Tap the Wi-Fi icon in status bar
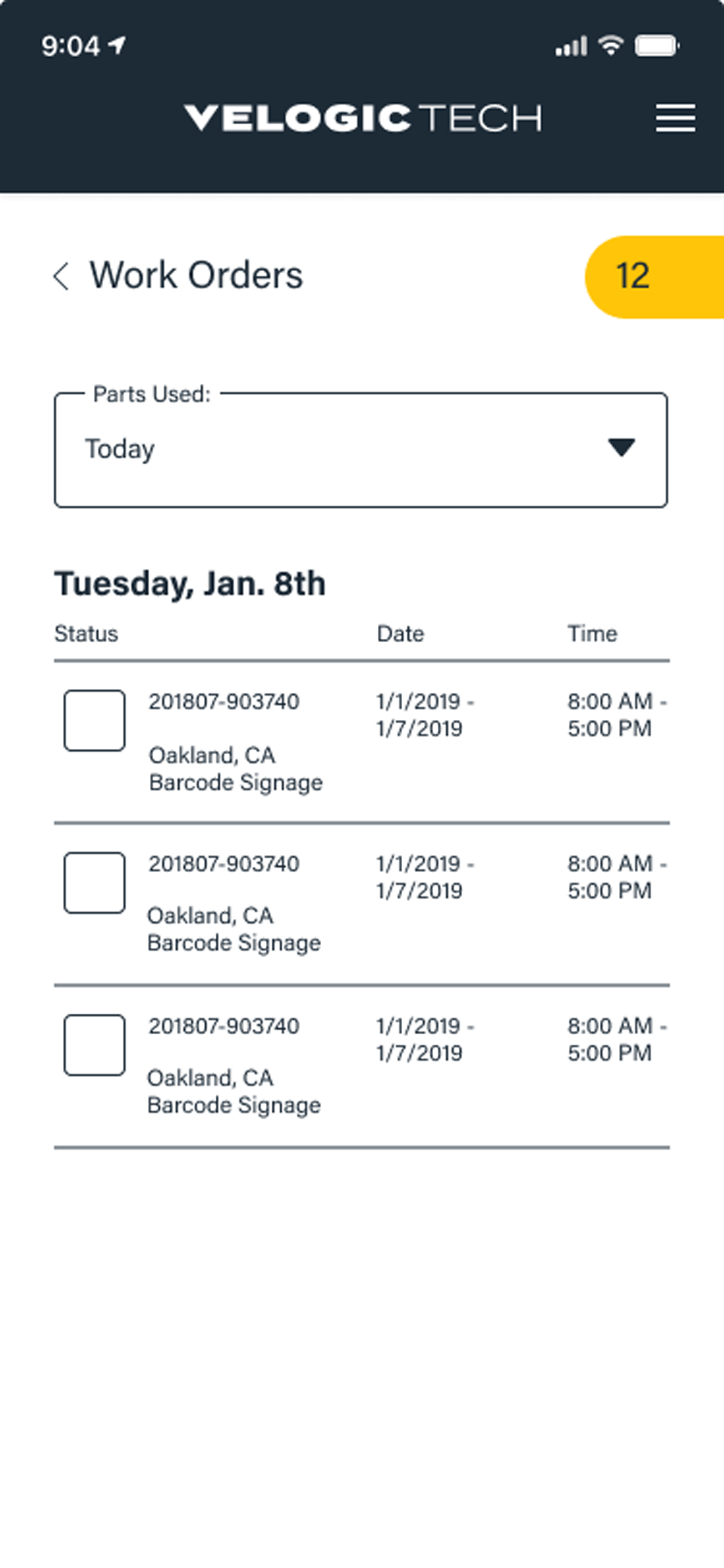Screen dimensions: 724x1568 point(611,45)
